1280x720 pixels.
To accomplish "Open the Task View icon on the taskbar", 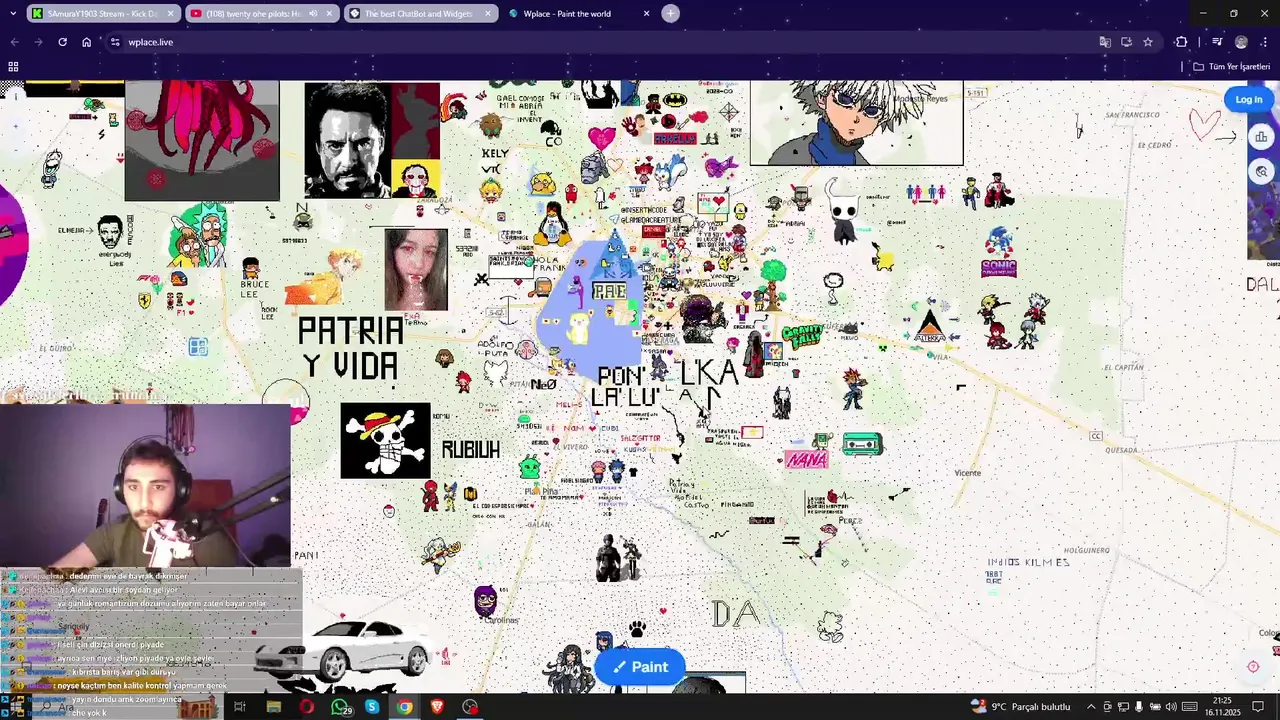I will (239, 707).
